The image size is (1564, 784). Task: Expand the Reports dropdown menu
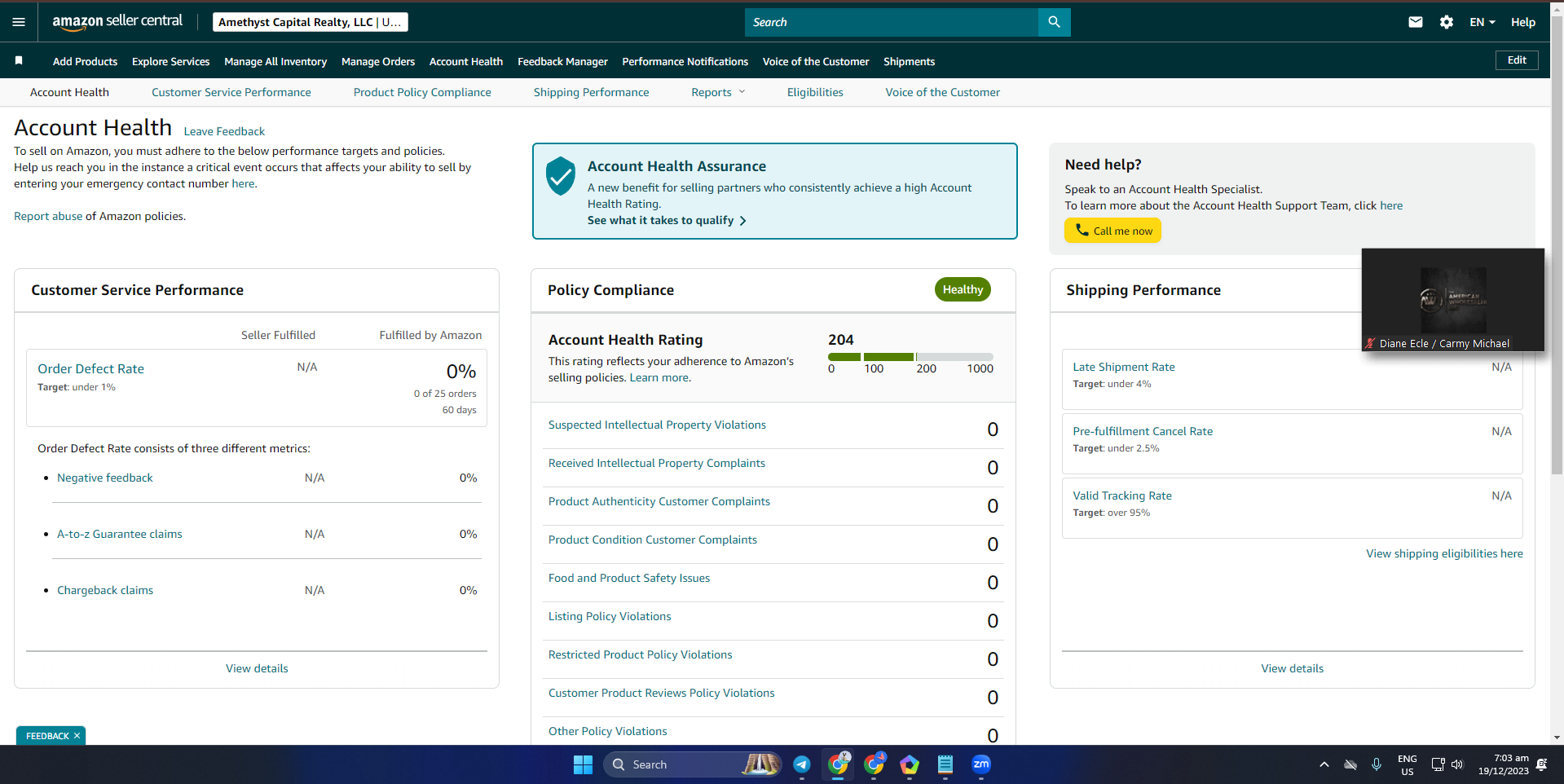click(x=718, y=92)
